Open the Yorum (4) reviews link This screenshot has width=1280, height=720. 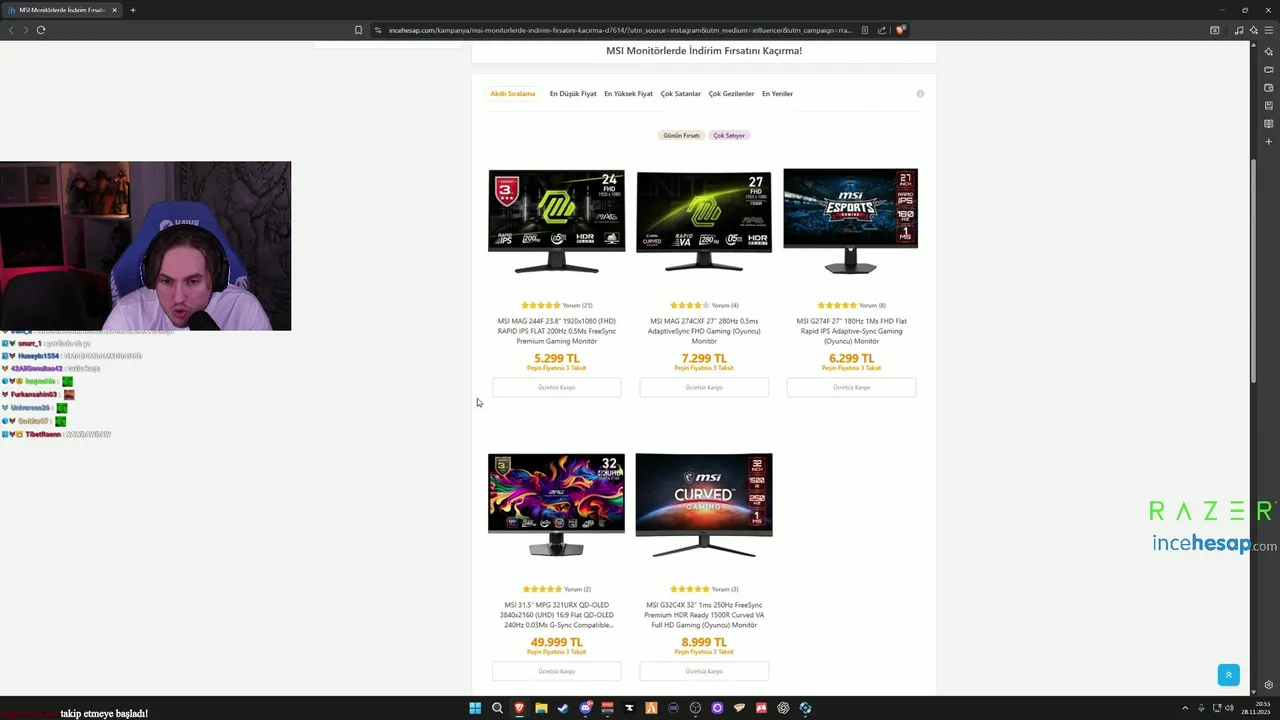click(x=725, y=305)
